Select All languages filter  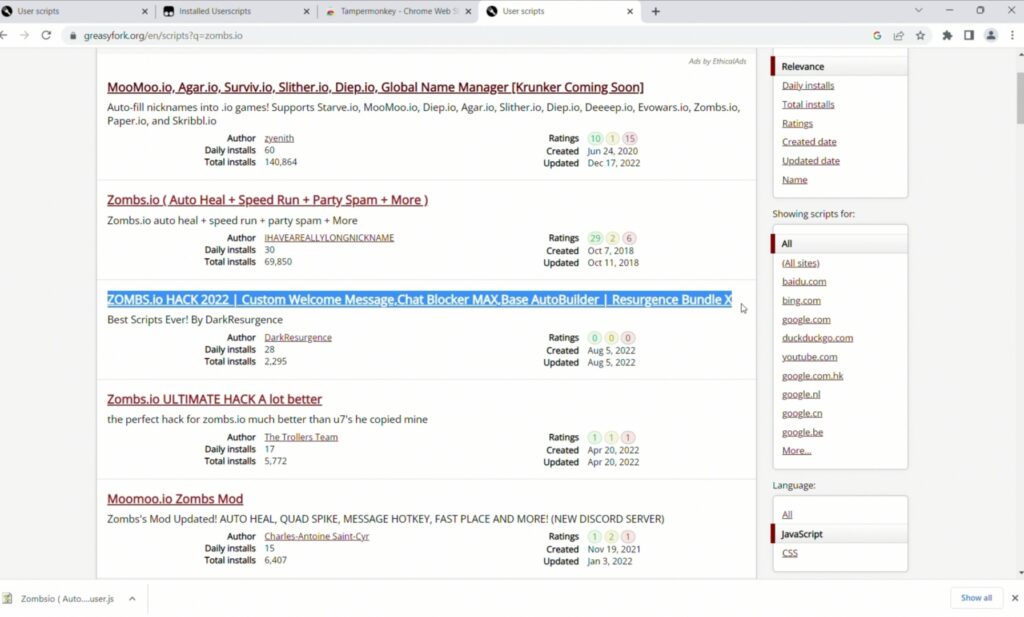[x=787, y=514]
